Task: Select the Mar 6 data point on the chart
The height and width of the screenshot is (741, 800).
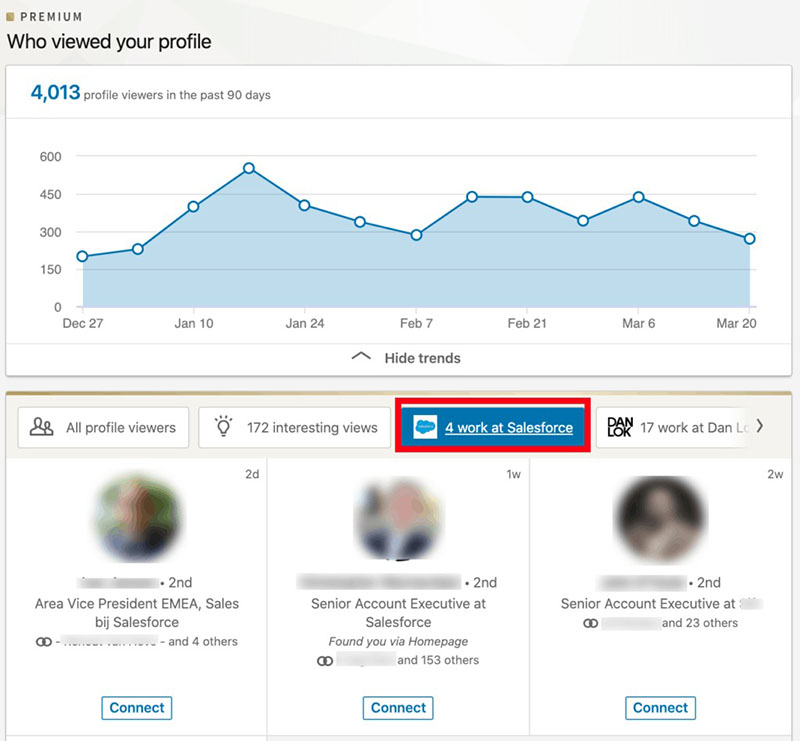Action: pyautogui.click(x=638, y=197)
